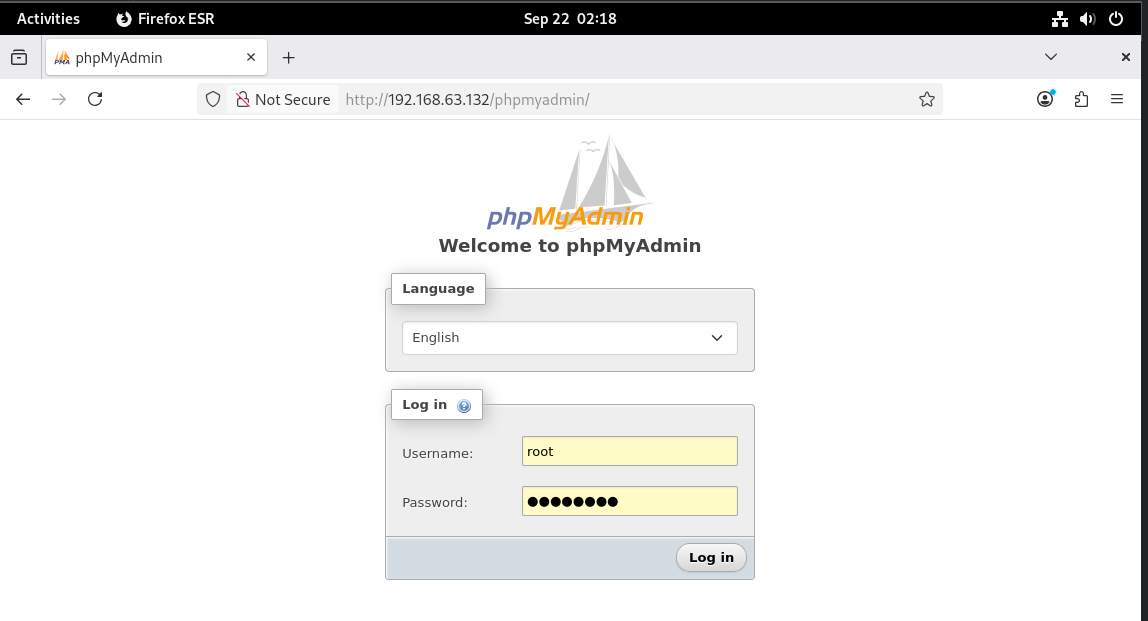Open the Extensions puzzle icon
1148x621 pixels.
point(1081,99)
